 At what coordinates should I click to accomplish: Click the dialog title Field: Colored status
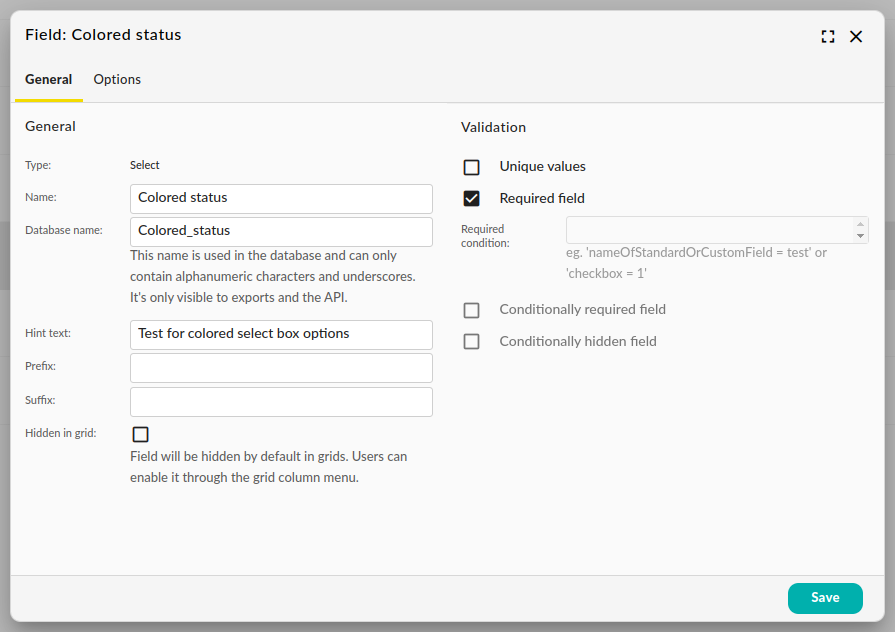pyautogui.click(x=103, y=35)
